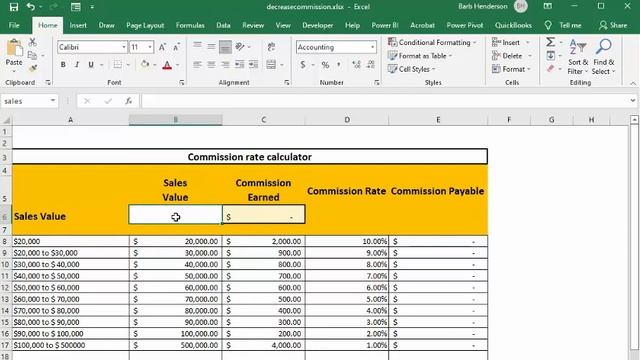Expand the formula bar
Viewport: 640px width, 360px height.
(x=632, y=101)
